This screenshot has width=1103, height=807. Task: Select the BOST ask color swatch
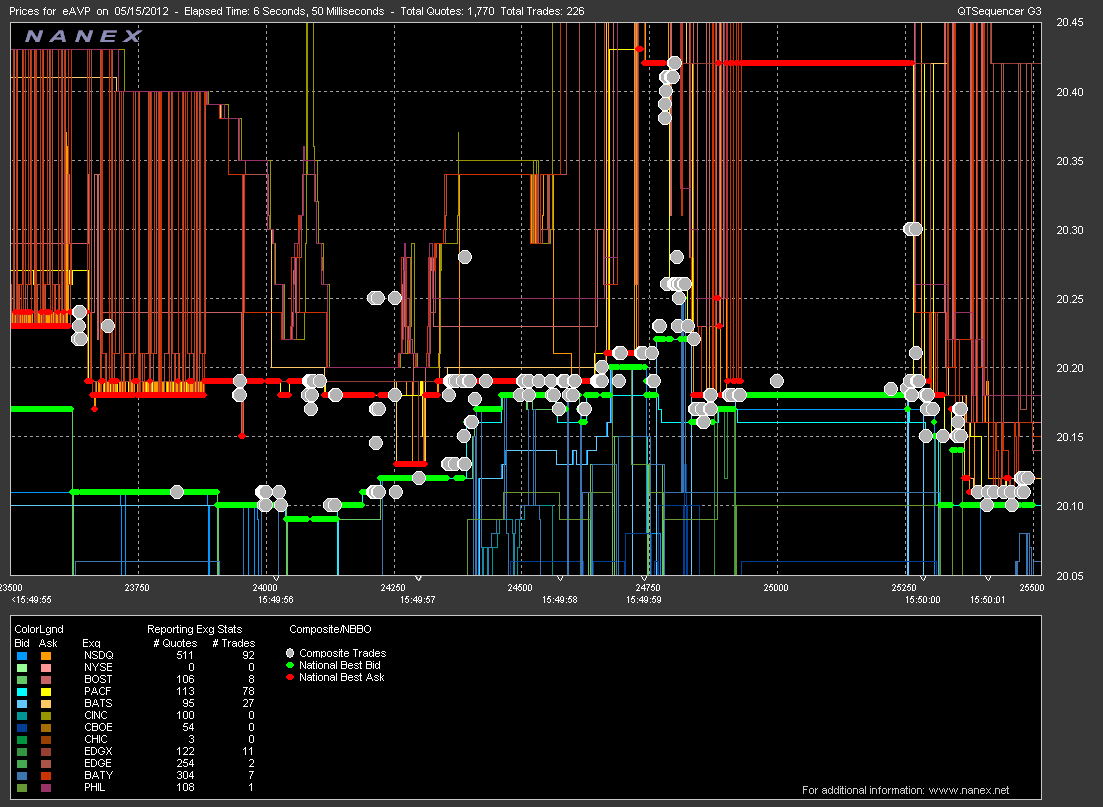pos(46,680)
